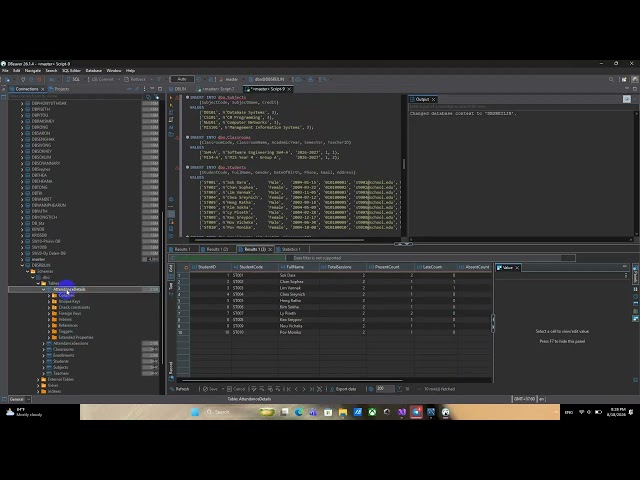Select the Views folder

(x=53, y=385)
